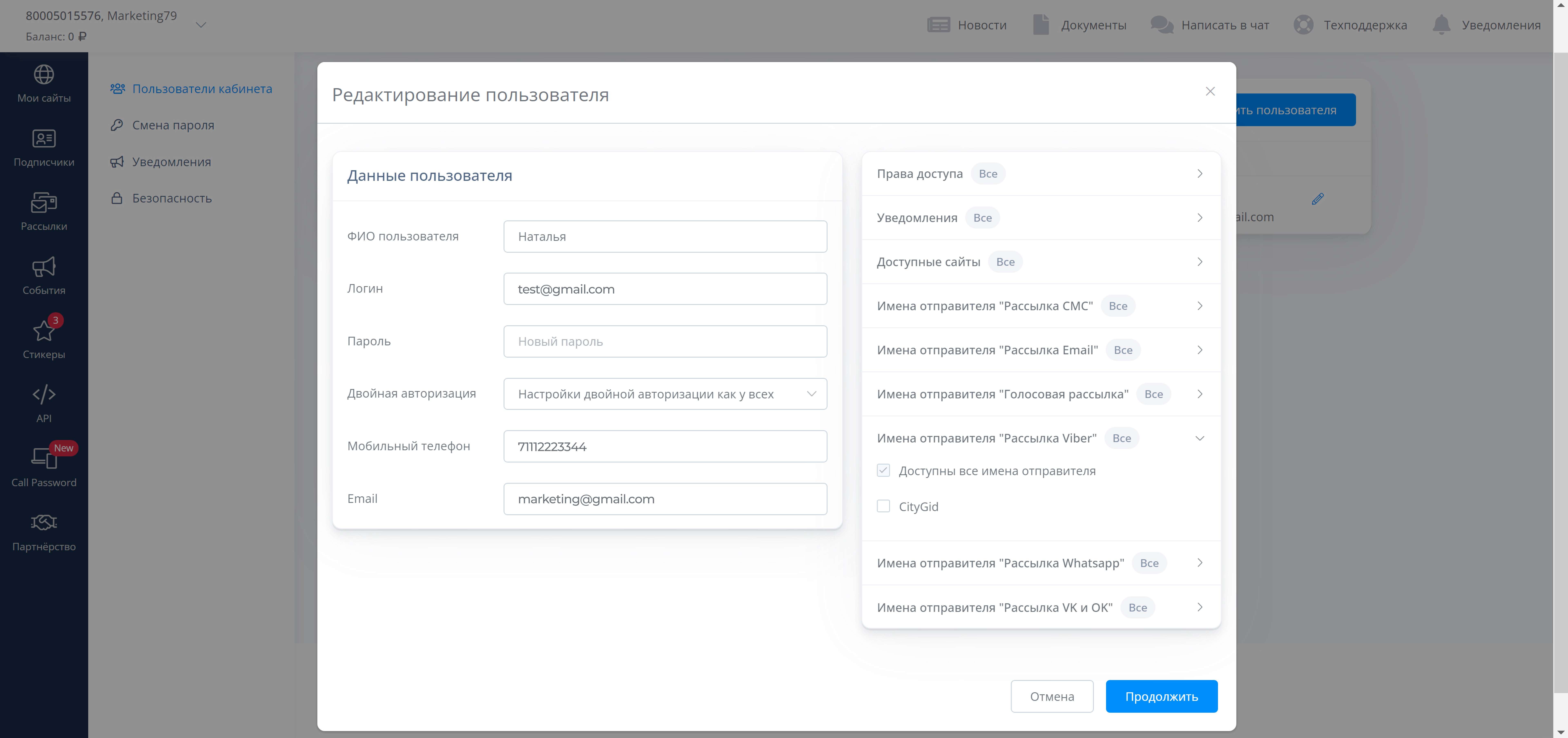The height and width of the screenshot is (738, 1568).
Task: Open the Партнёрство handshake icon
Action: [44, 523]
